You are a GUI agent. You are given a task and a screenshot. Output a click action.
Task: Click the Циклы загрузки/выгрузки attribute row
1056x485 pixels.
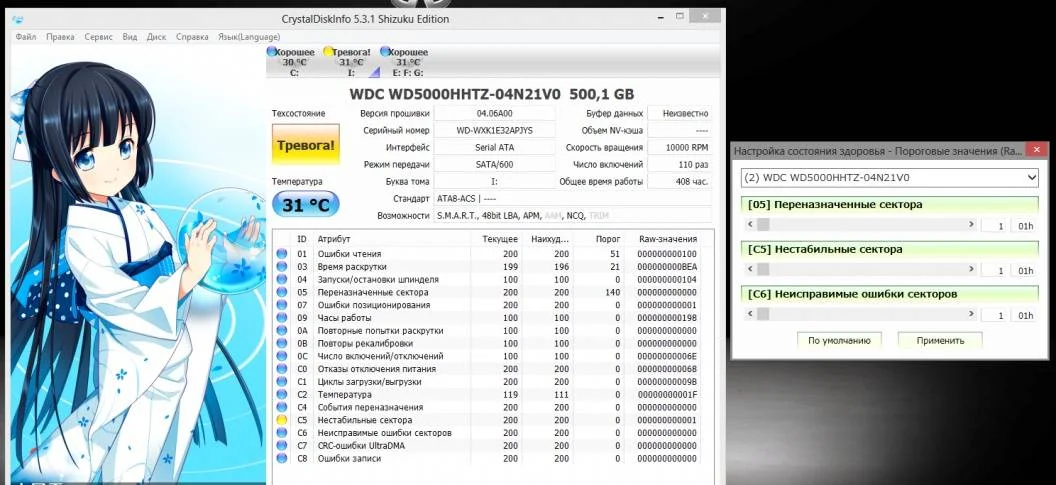pos(488,382)
